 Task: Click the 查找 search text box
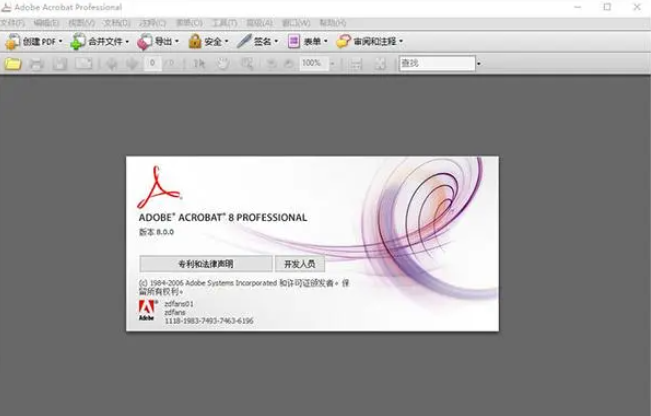437,64
